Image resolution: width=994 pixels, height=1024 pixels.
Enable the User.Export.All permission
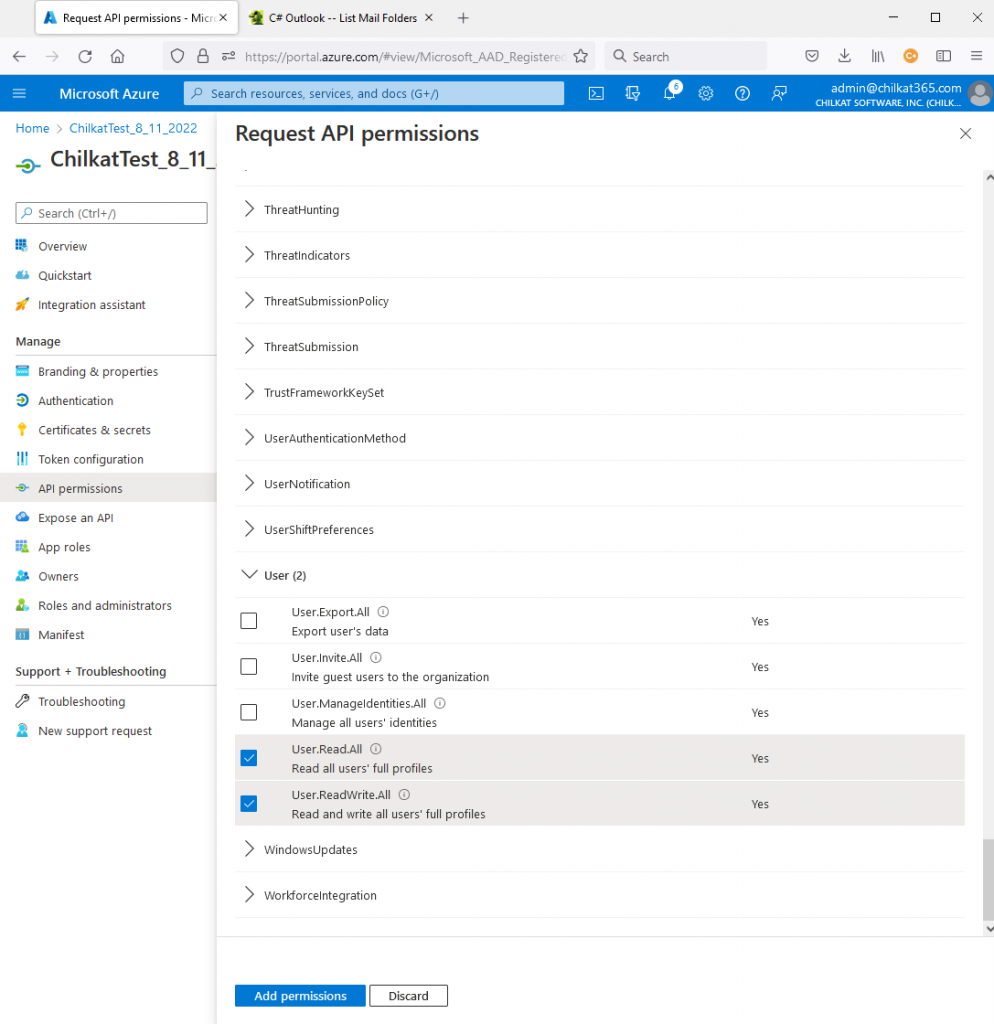tap(248, 620)
